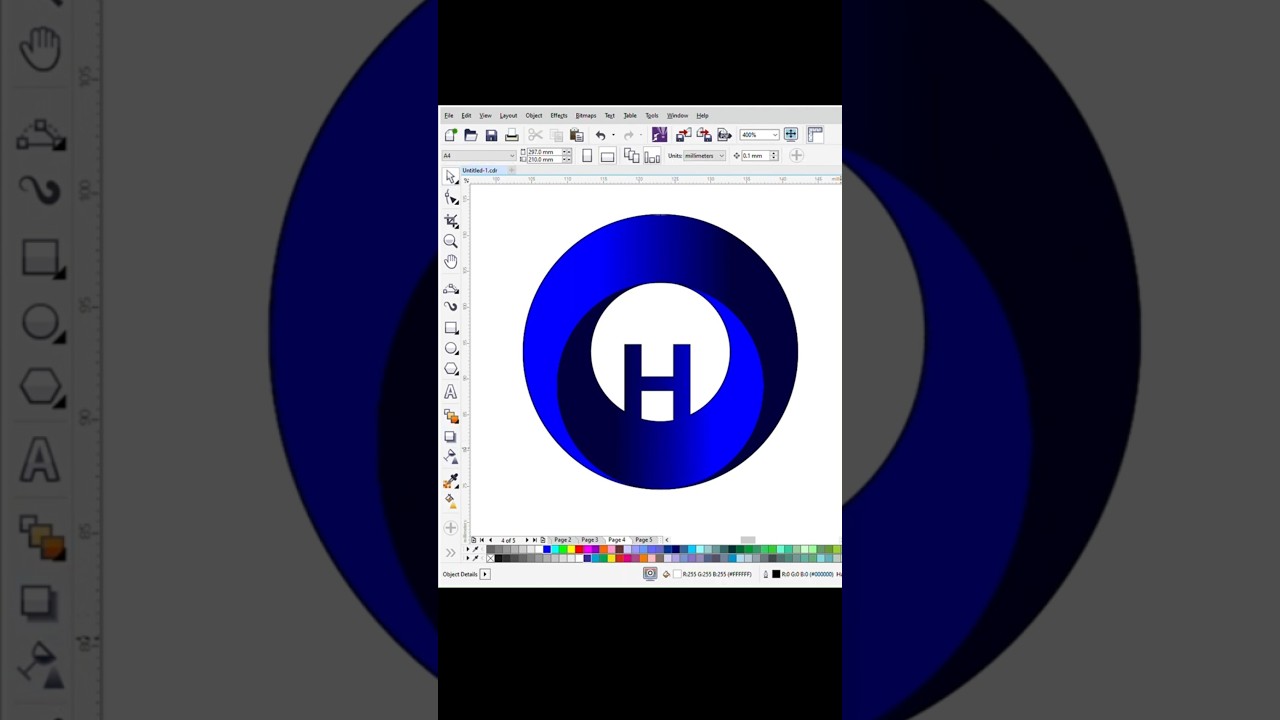Select the Interactive Fill tool
The image size is (1280, 720).
click(451, 500)
